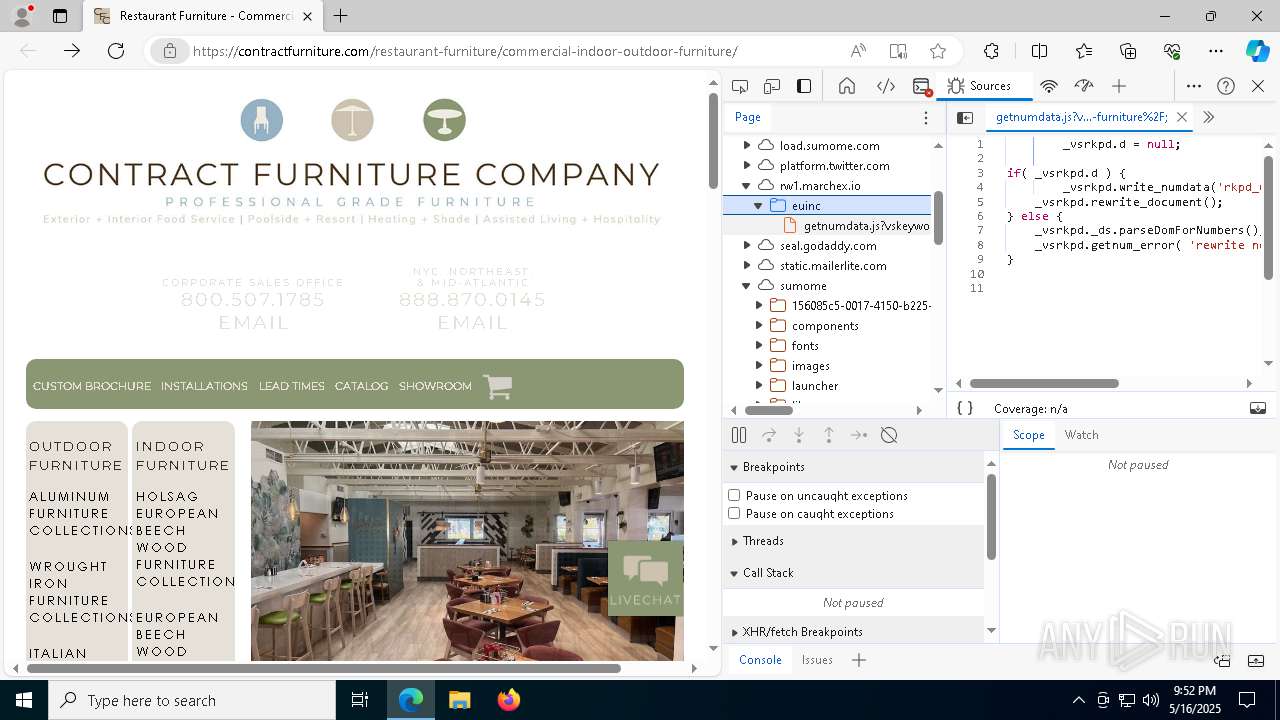Open the DevTools Welcome home icon
Screen dimensions: 1280x720
[847, 86]
